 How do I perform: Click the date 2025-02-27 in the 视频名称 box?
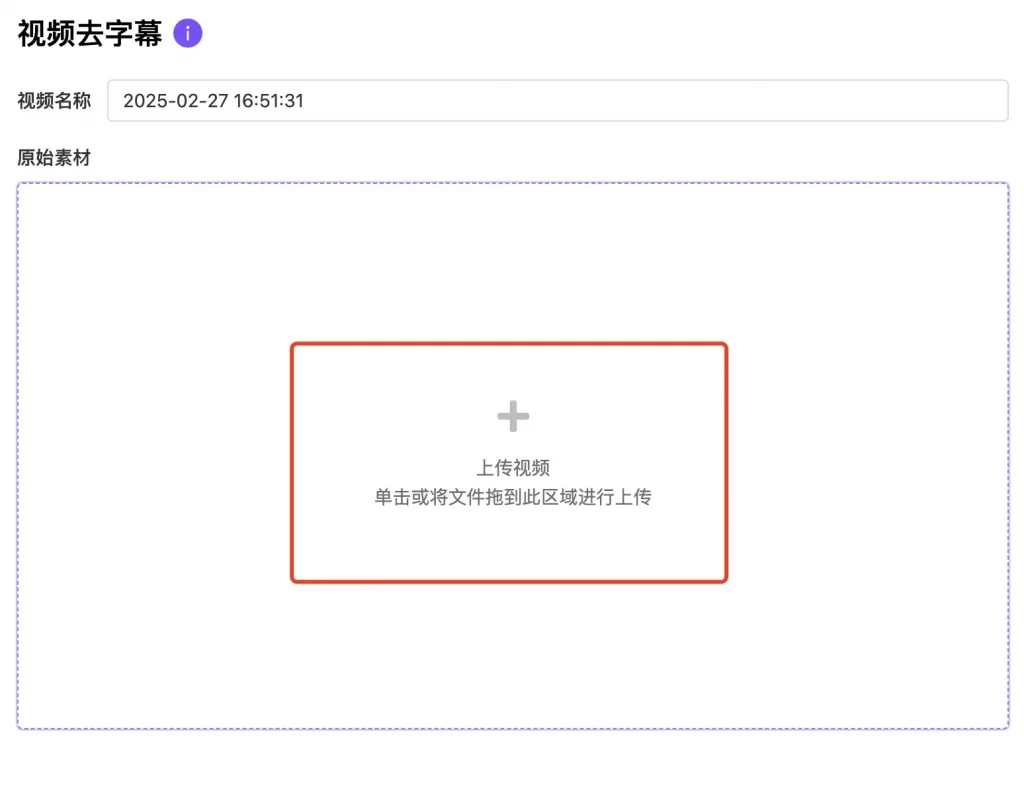pyautogui.click(x=176, y=101)
